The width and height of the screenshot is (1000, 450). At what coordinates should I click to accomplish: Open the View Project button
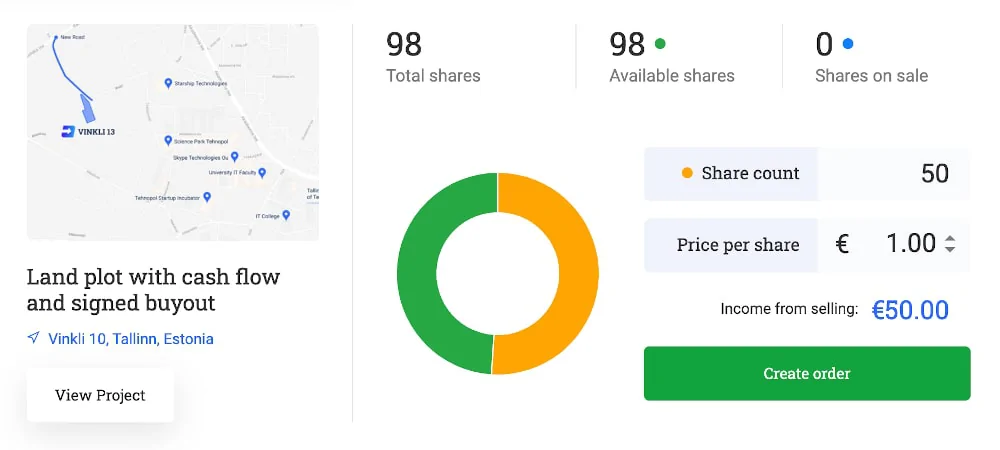(100, 395)
